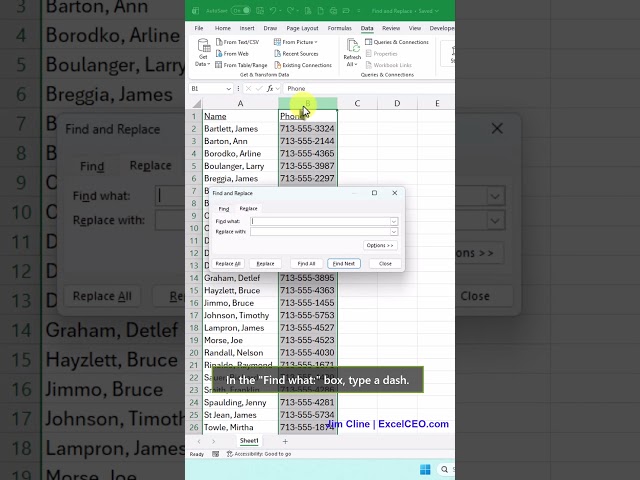Click the confirm checkmark in formula bar
Image resolution: width=640 pixels, height=480 pixels.
[259, 89]
